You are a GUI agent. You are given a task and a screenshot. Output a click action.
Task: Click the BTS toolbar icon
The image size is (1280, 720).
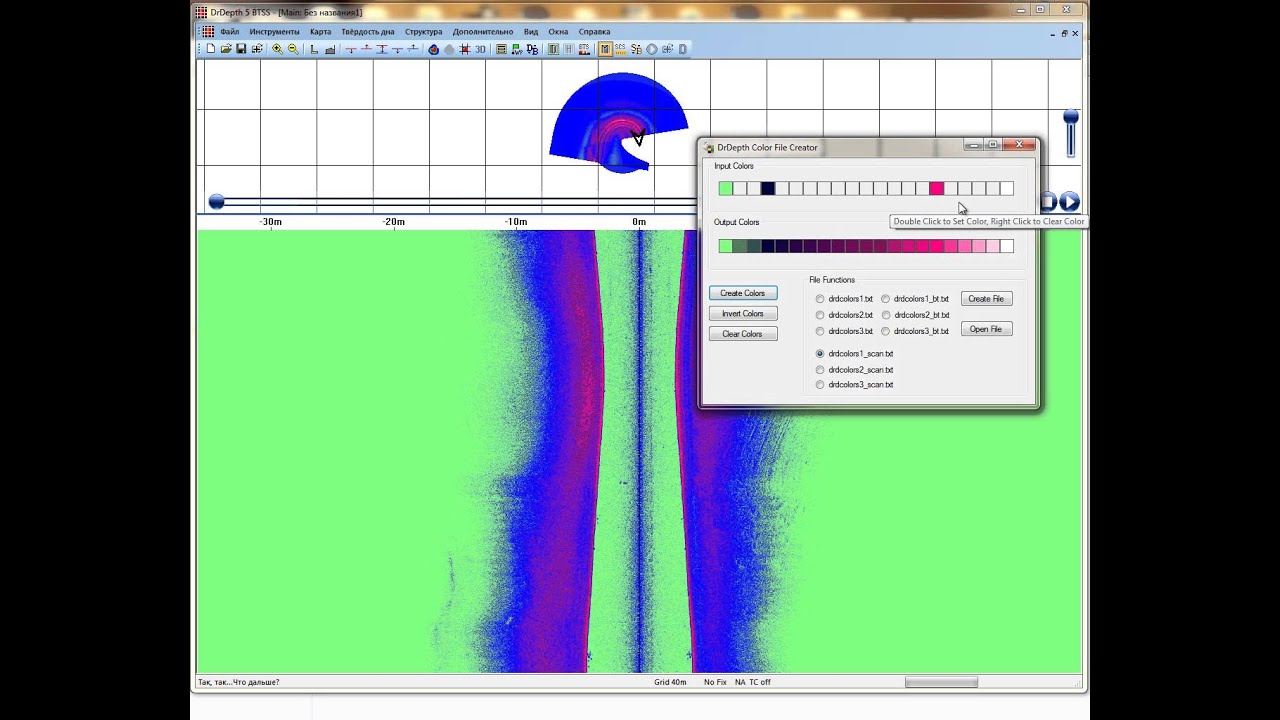pyautogui.click(x=584, y=49)
